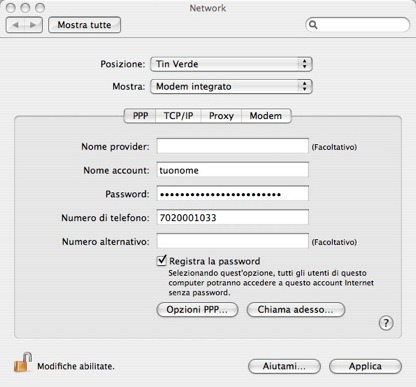Click the Nome provider: label
This screenshot has height=387, width=416.
pyautogui.click(x=115, y=147)
